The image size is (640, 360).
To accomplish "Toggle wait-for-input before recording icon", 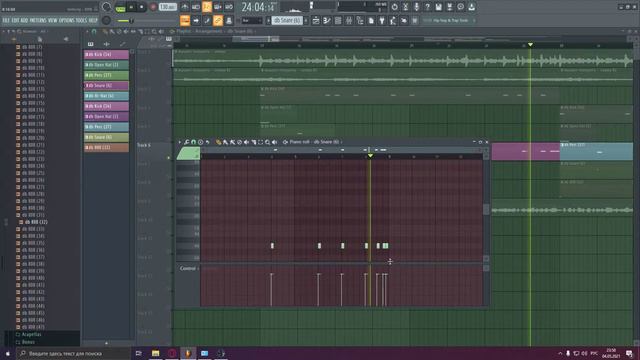I will pos(196,7).
